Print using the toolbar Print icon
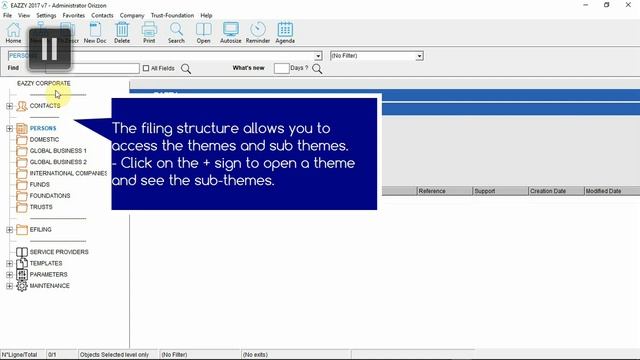This screenshot has width=640, height=360. pos(149,33)
